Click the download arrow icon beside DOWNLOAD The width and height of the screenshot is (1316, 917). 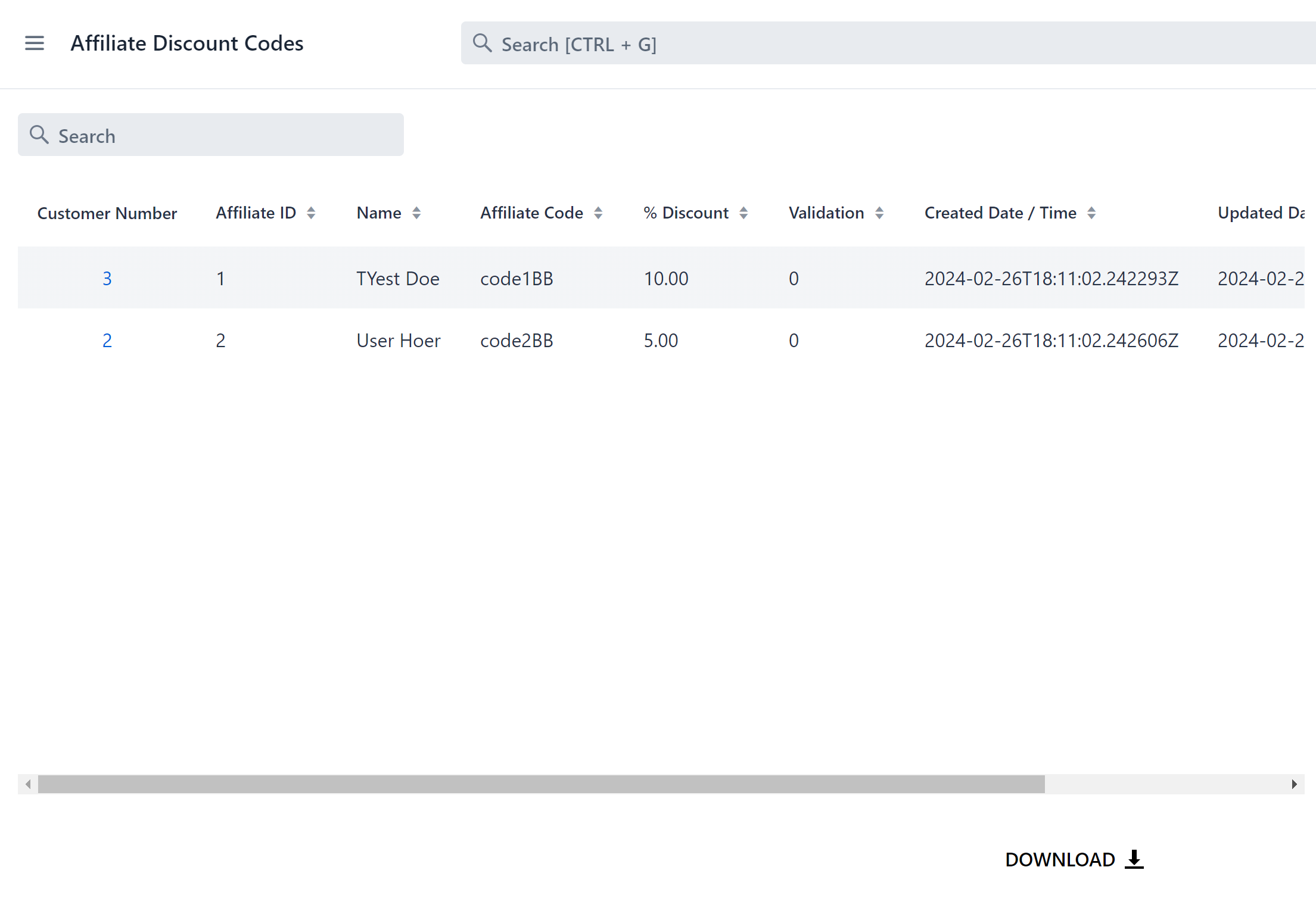pos(1134,859)
